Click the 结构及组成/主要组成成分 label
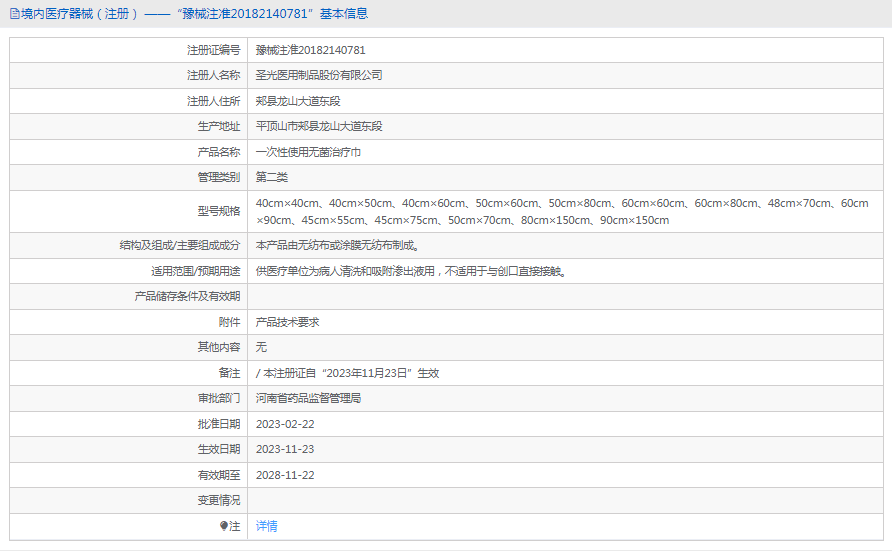Screen dimensions: 892x551 (x=180, y=245)
